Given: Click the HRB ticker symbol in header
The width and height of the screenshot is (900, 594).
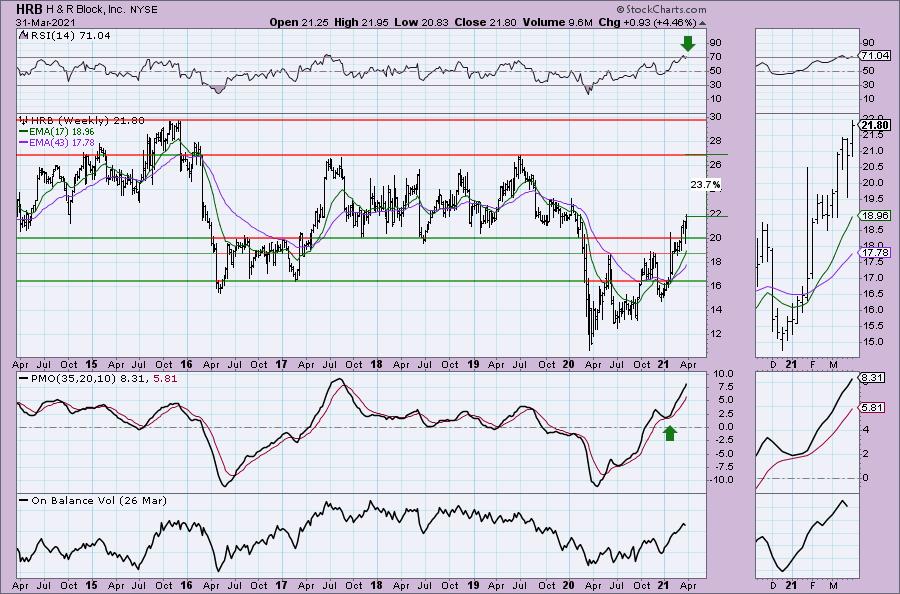Looking at the screenshot, I should point(30,9).
